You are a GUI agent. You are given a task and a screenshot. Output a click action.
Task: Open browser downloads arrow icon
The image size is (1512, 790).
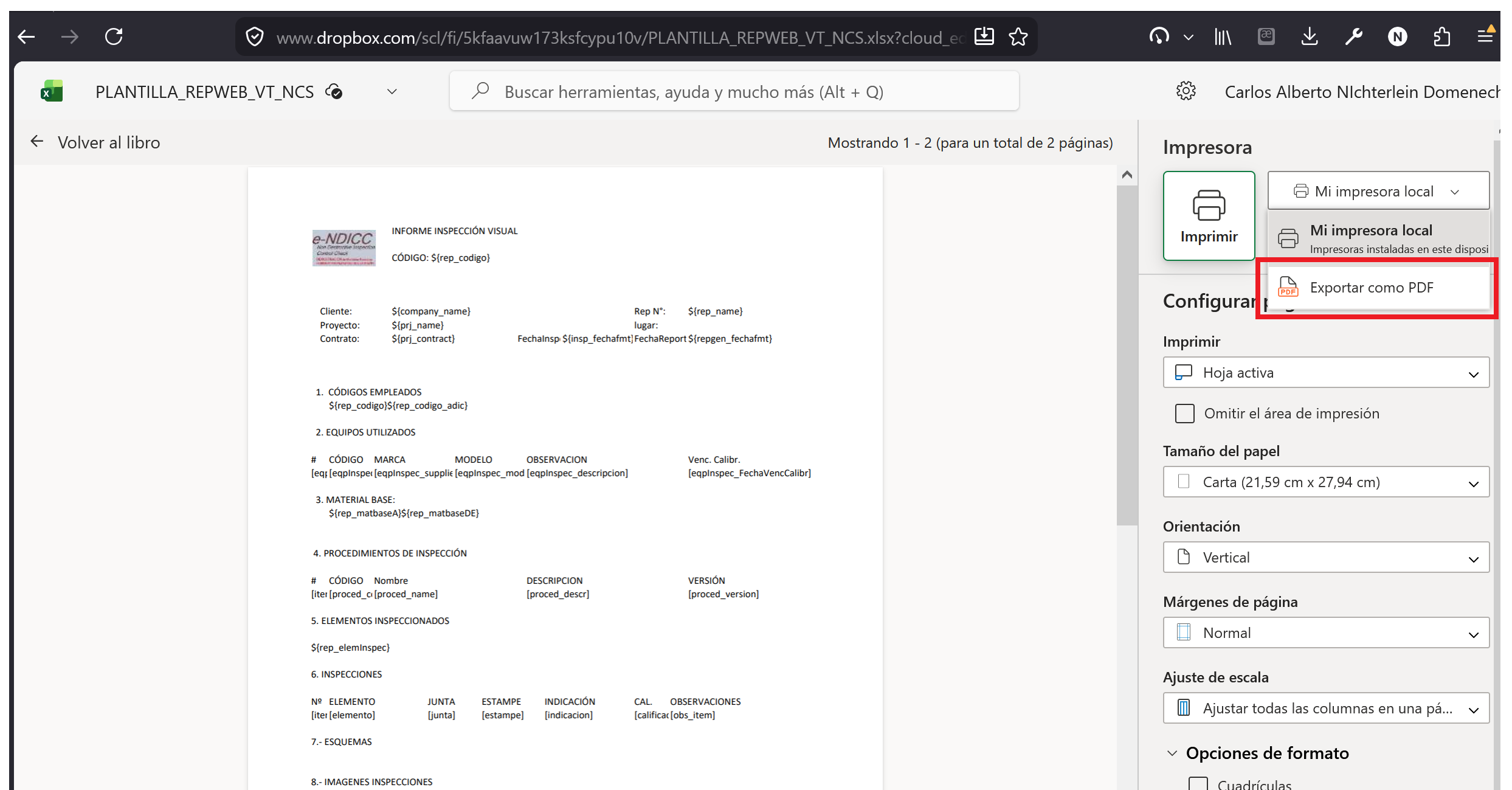tap(1310, 37)
